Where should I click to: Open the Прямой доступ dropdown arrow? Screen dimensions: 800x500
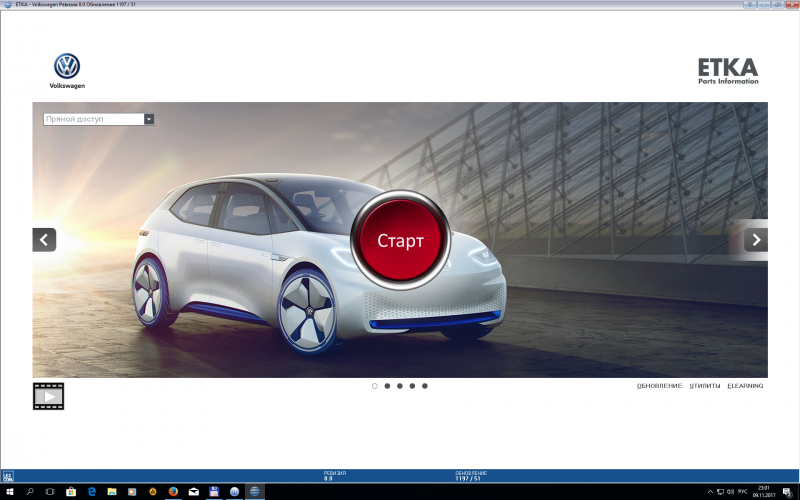click(x=149, y=119)
